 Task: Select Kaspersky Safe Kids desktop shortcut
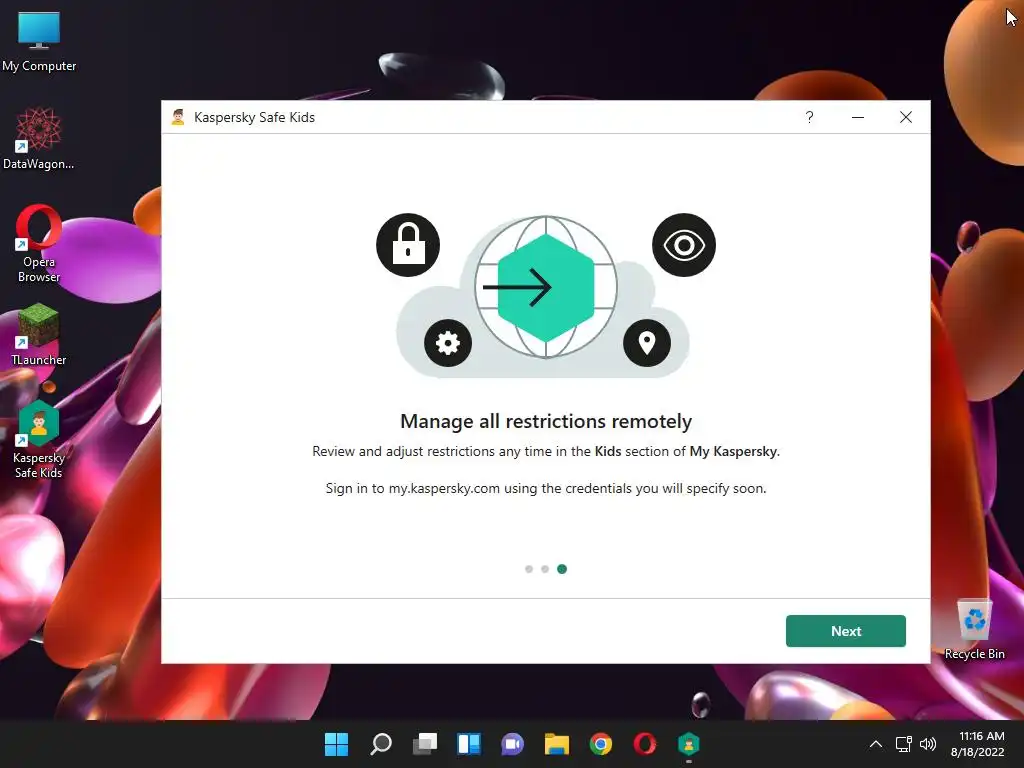click(x=39, y=440)
